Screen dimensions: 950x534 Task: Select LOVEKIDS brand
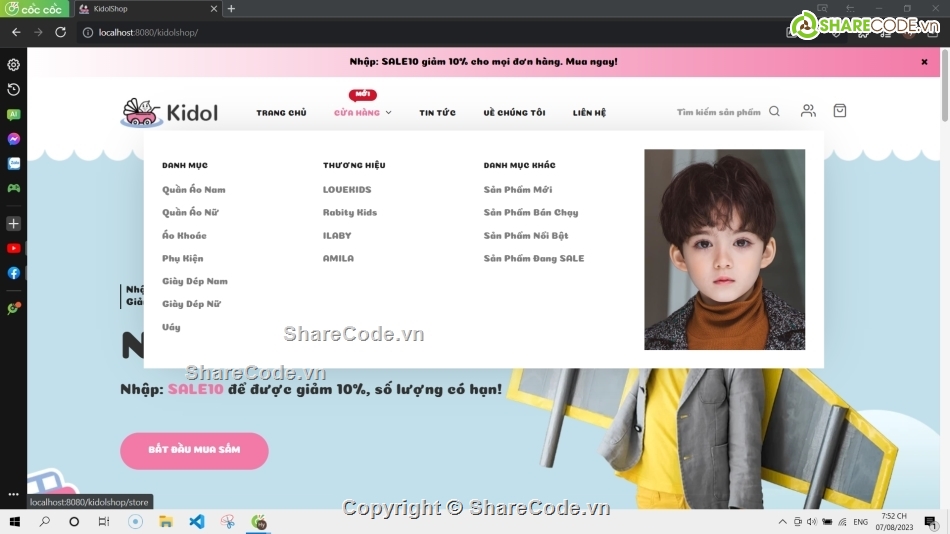[347, 190]
